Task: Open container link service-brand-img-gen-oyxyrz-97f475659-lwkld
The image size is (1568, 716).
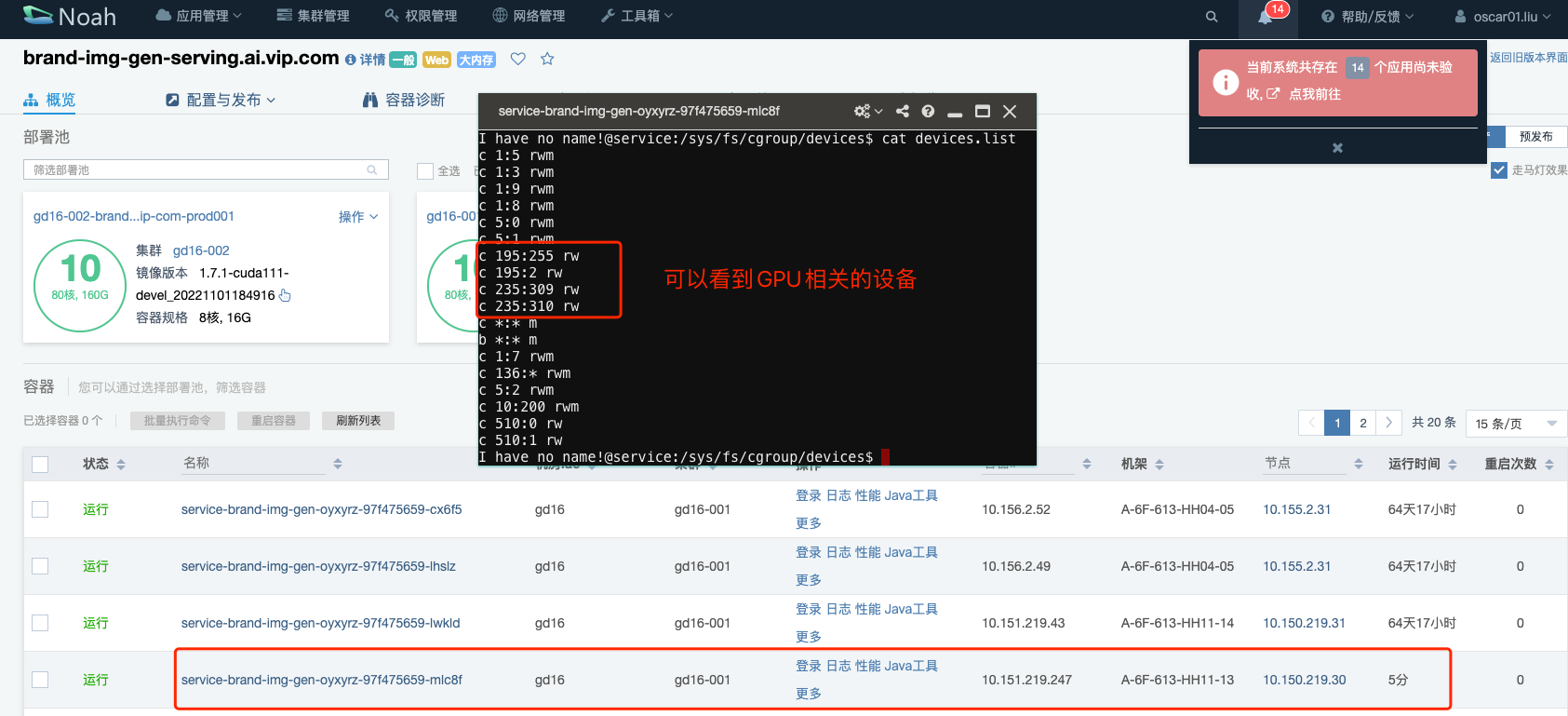Action: point(320,623)
